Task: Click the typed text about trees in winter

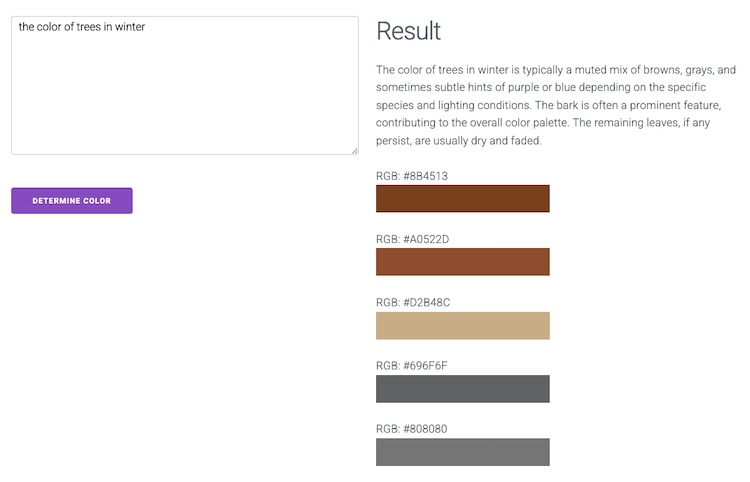Action: (x=82, y=27)
